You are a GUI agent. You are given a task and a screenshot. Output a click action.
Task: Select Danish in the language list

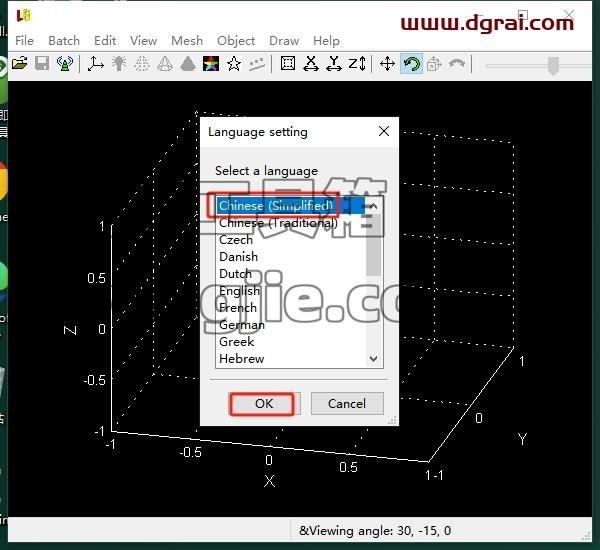coord(290,256)
